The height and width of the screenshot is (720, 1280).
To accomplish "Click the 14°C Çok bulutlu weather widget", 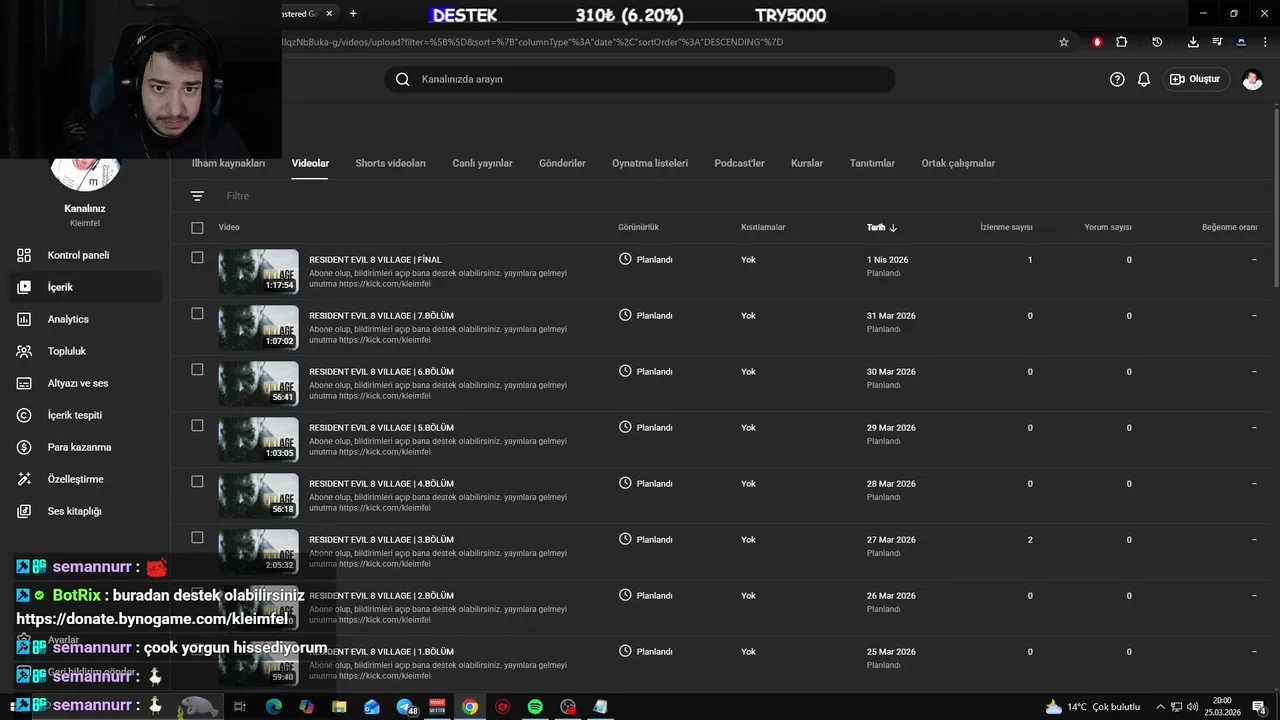I will [x=1092, y=707].
